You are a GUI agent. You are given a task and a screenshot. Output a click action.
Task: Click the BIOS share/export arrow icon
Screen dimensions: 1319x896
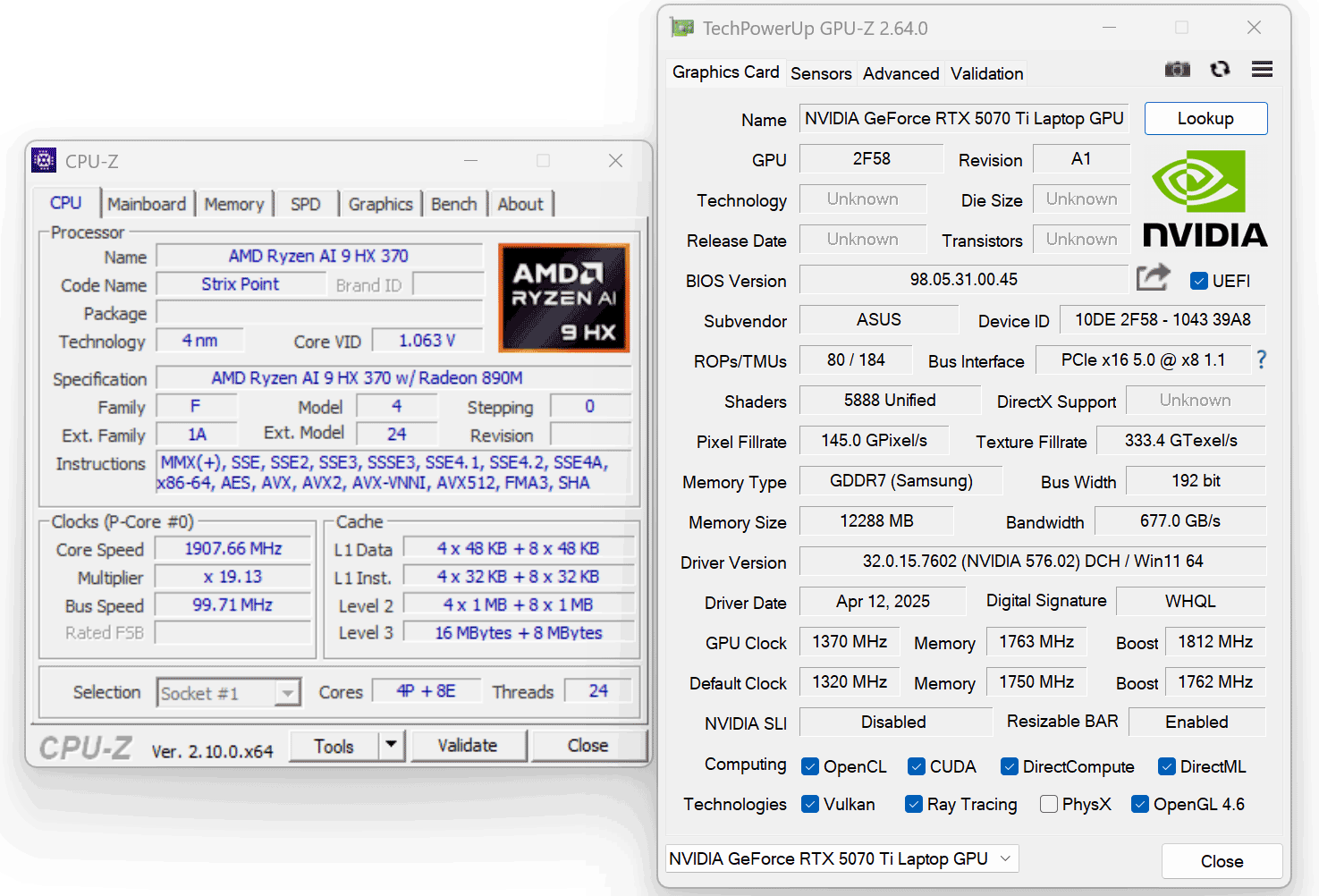coord(1153,277)
